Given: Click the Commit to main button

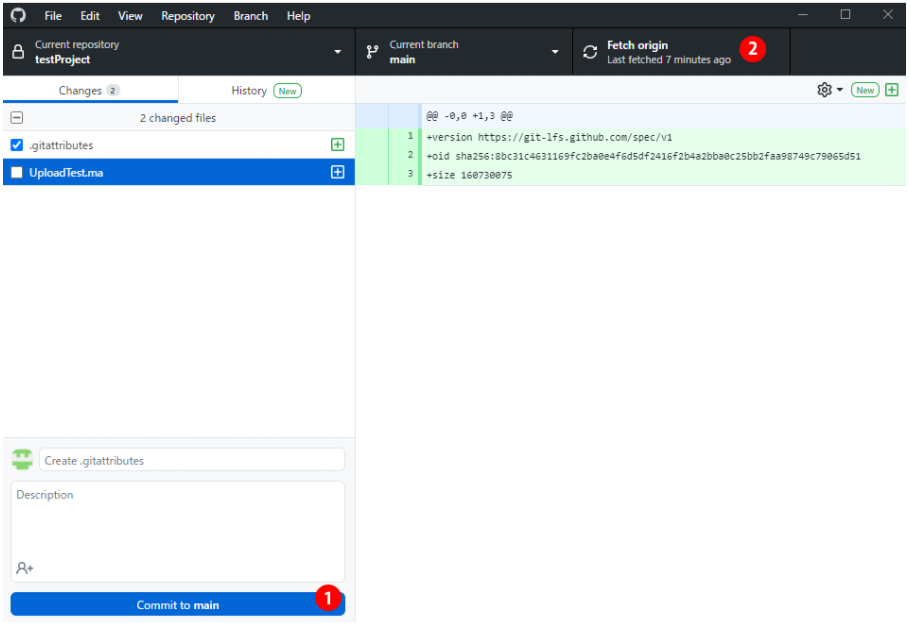Looking at the screenshot, I should pyautogui.click(x=178, y=604).
